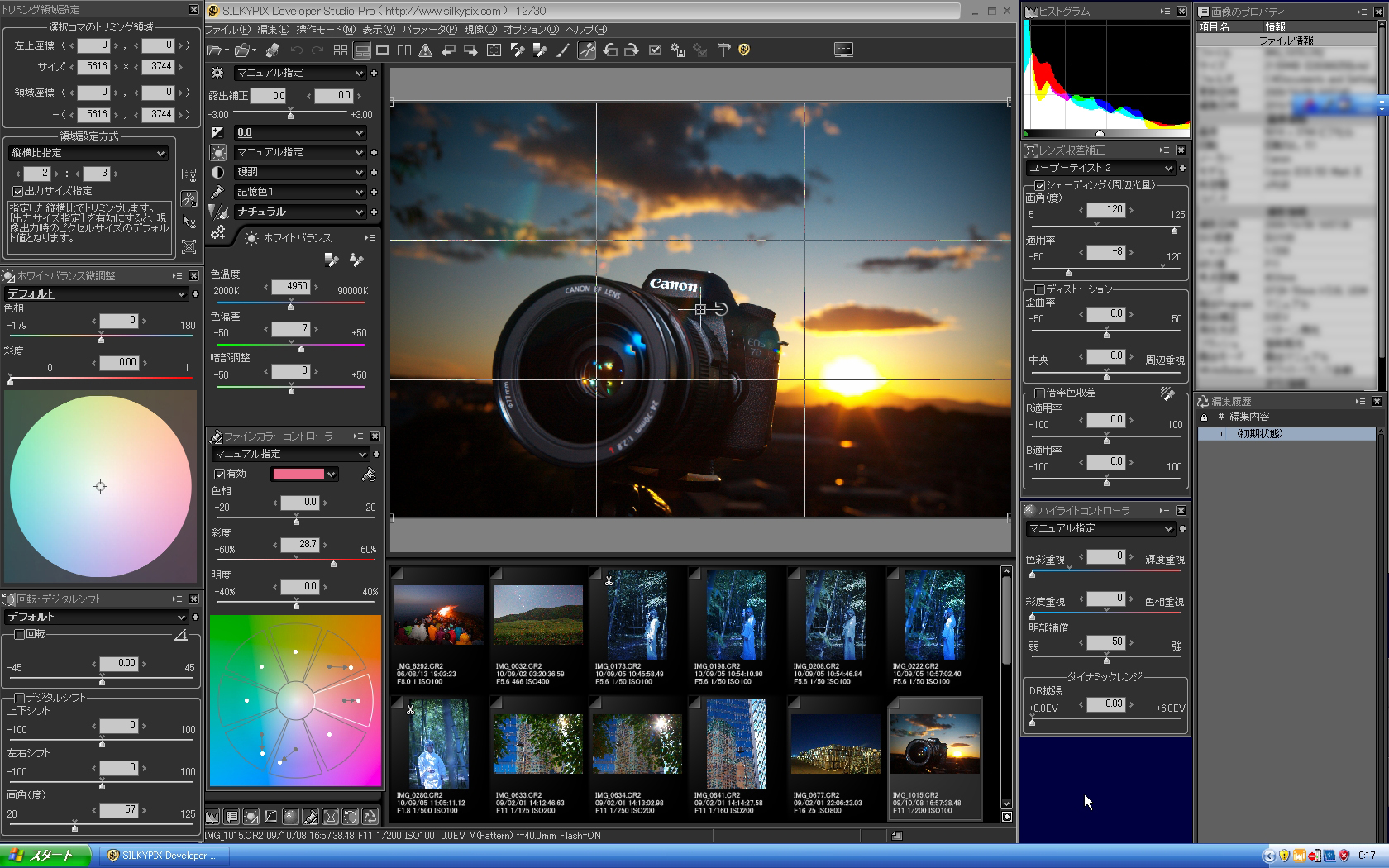The image size is (1389, 868).
Task: Click the fine color controller eyedropper icon
Action: tap(368, 475)
